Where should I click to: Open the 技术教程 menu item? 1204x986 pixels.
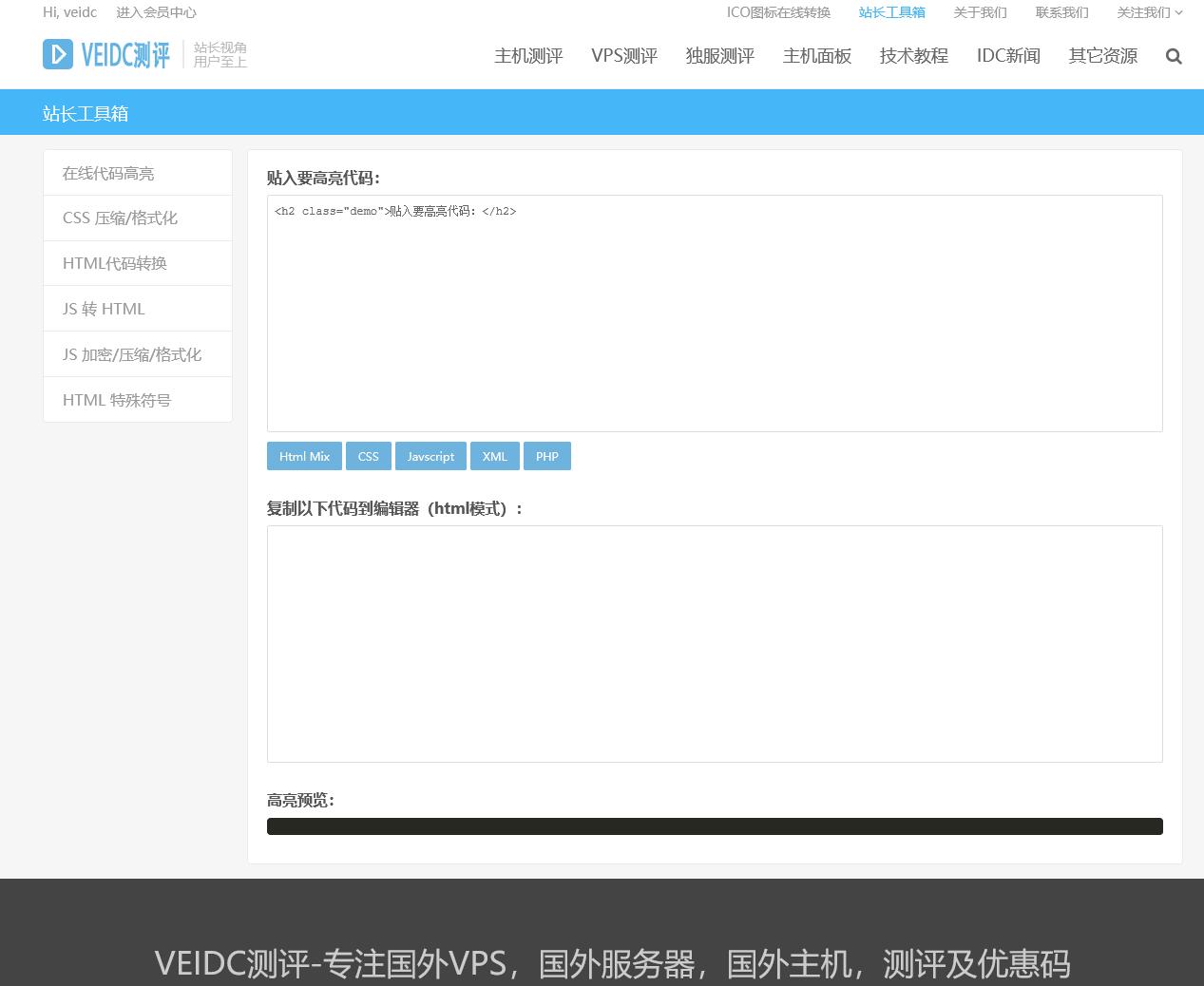click(913, 56)
